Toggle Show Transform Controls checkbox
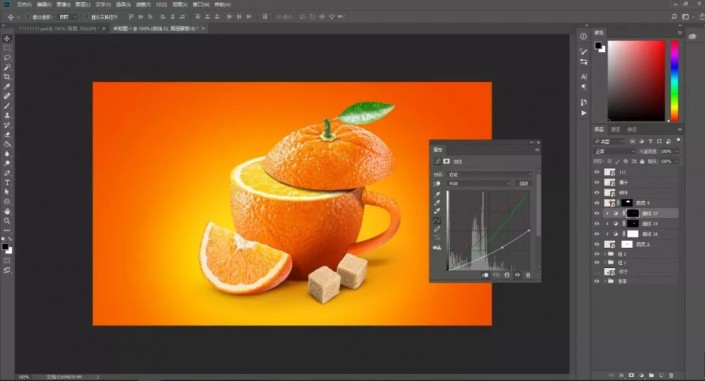Screen dimensions: 705x381 pos(87,17)
